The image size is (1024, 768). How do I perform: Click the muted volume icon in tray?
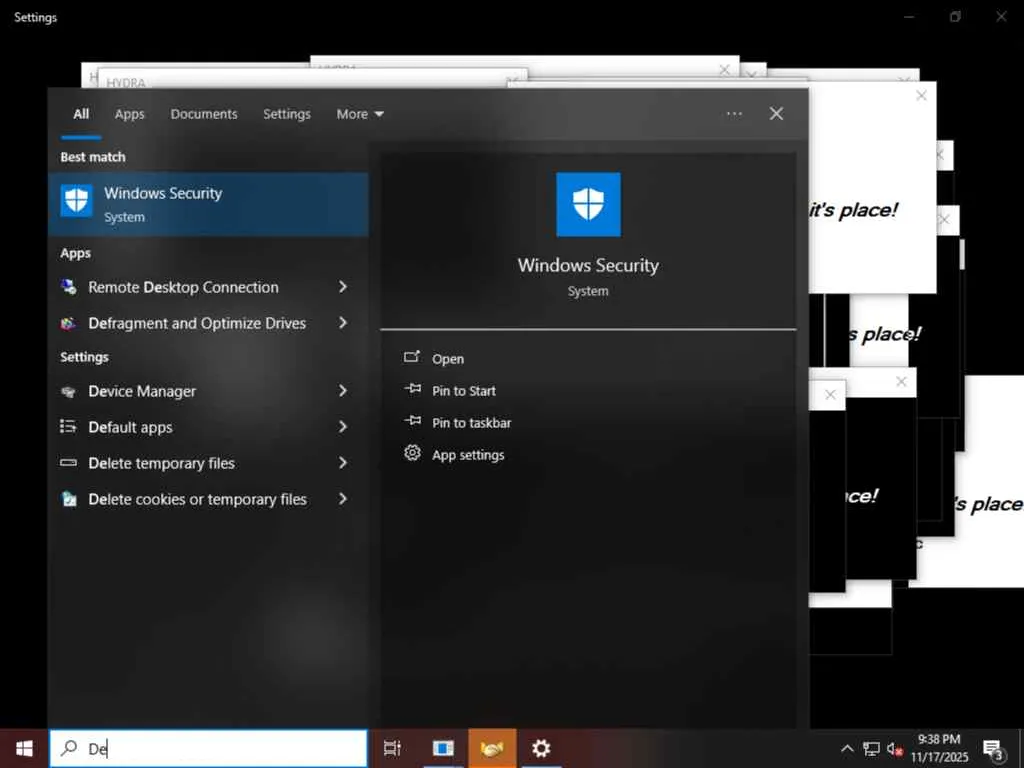click(x=895, y=748)
